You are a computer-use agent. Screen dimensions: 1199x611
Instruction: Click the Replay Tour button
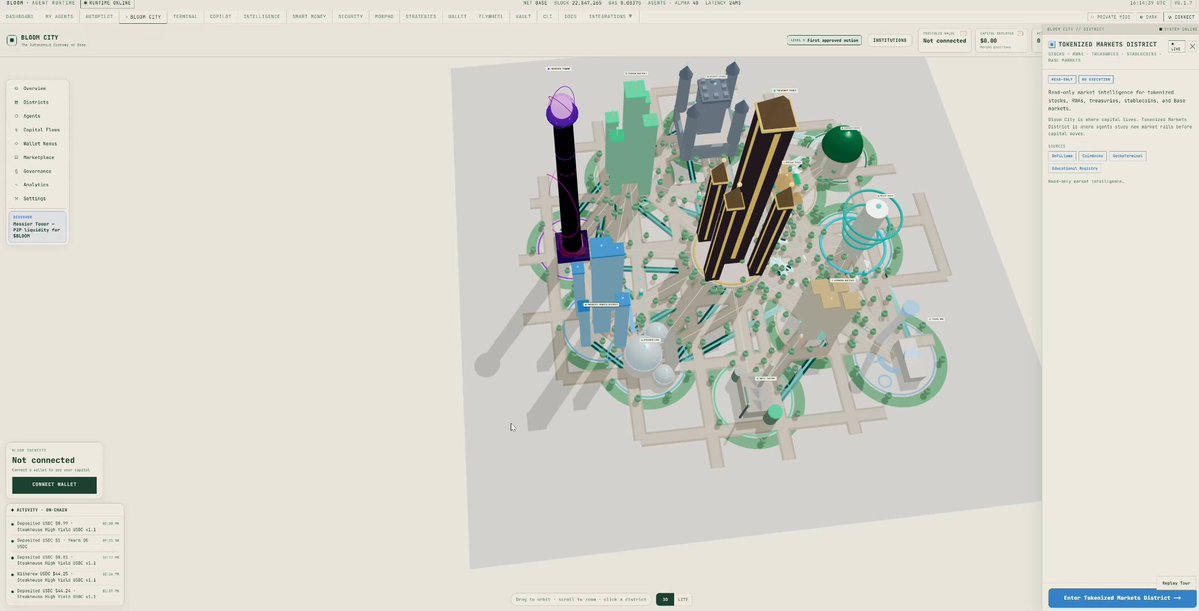1176,583
